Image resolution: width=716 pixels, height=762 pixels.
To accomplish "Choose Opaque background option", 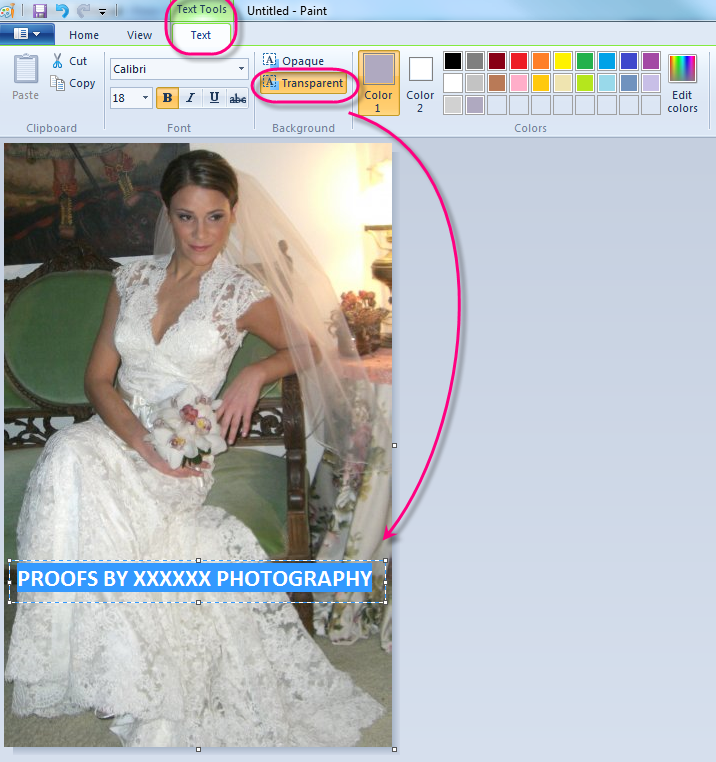I will point(293,61).
